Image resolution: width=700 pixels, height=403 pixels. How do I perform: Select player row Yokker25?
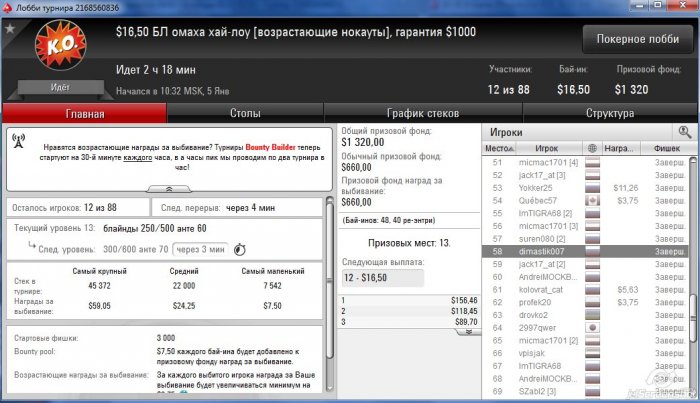point(586,188)
